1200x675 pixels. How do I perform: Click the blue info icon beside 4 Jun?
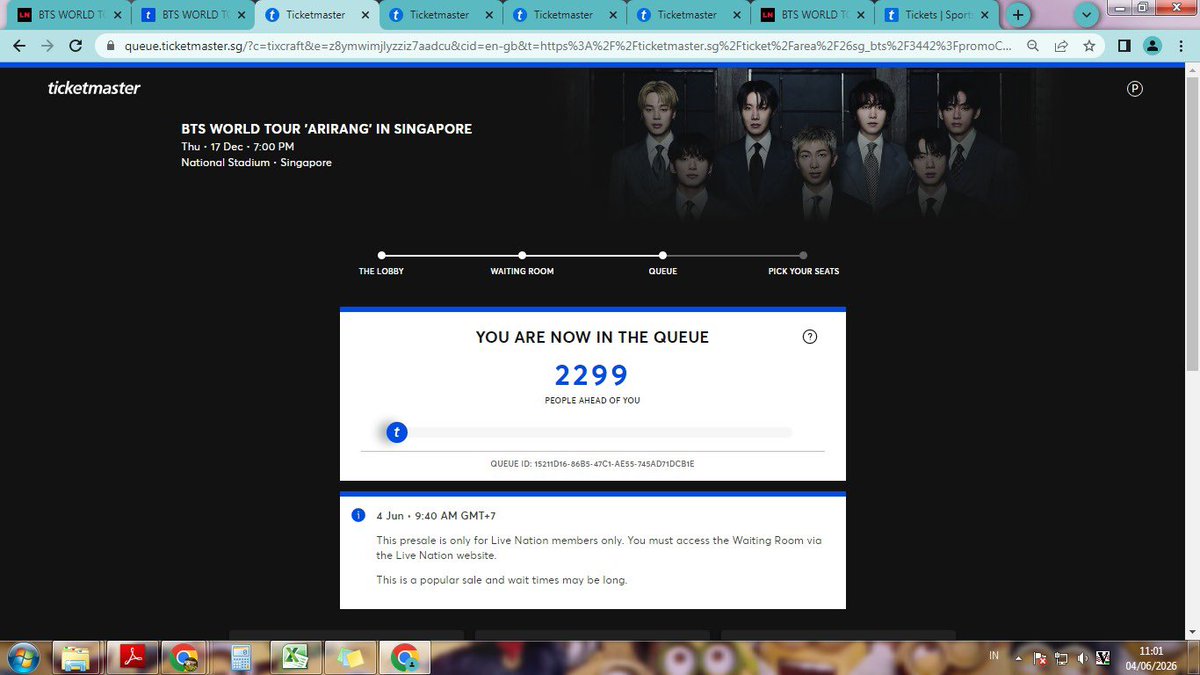(358, 515)
